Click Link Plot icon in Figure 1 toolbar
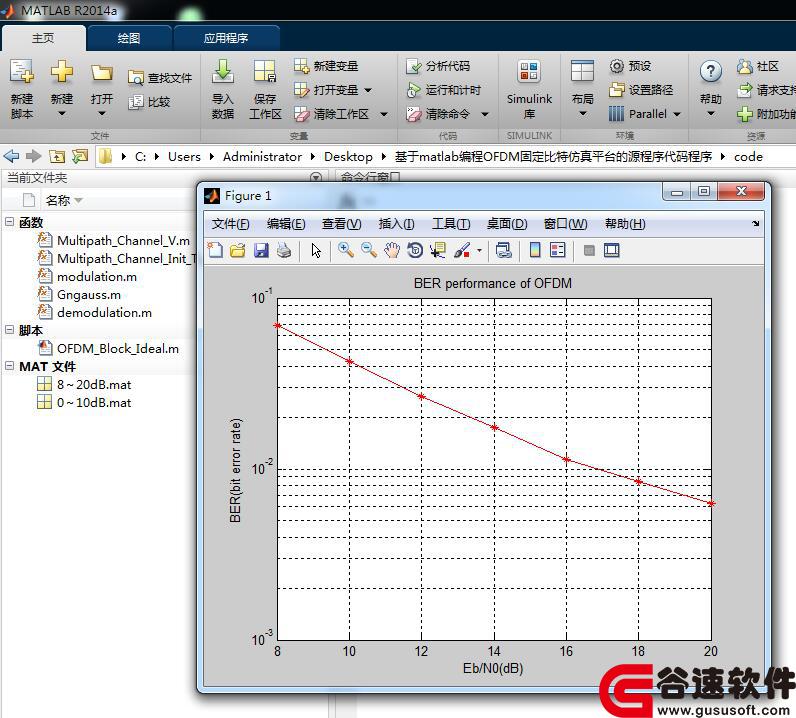 pyautogui.click(x=504, y=250)
